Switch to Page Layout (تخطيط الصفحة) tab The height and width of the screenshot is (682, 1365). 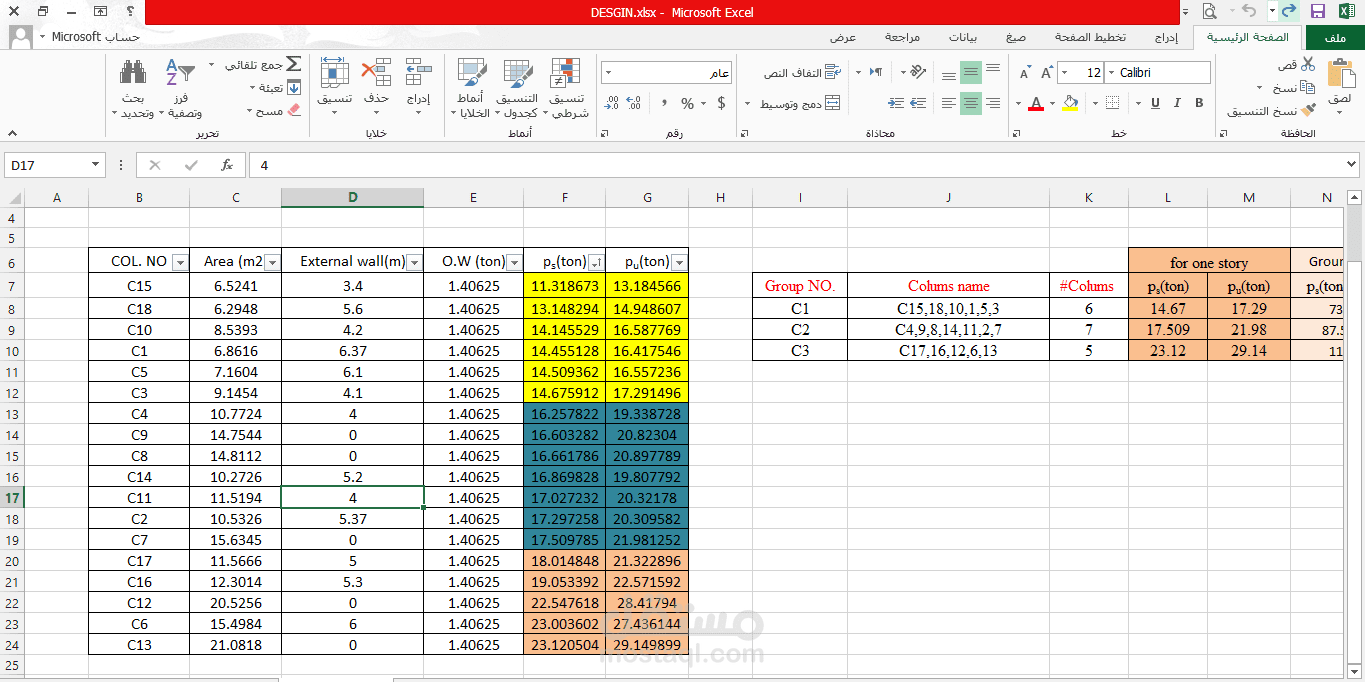pos(1090,37)
